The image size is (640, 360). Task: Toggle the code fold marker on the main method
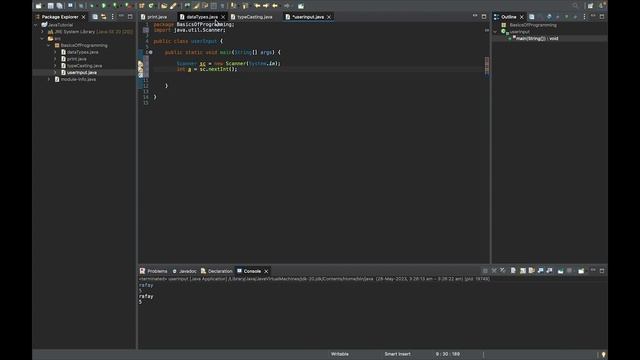[x=151, y=52]
